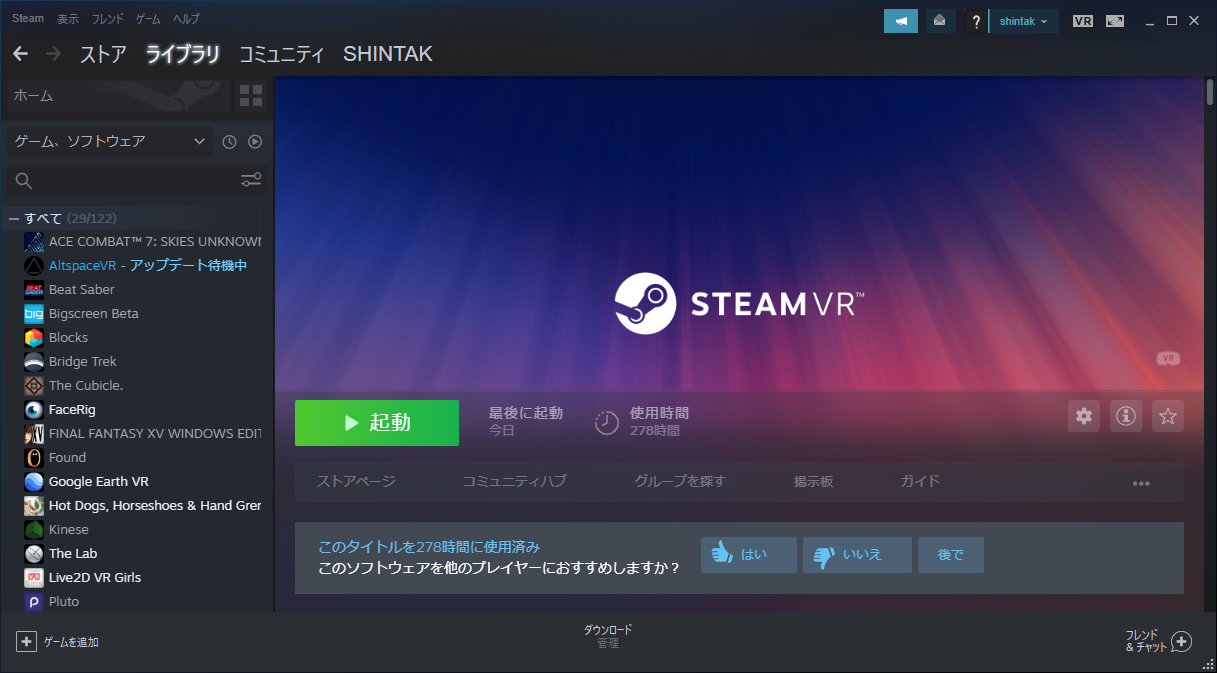Viewport: 1217px width, 673px height.
Task: Open the inbox envelope icon
Action: (940, 21)
